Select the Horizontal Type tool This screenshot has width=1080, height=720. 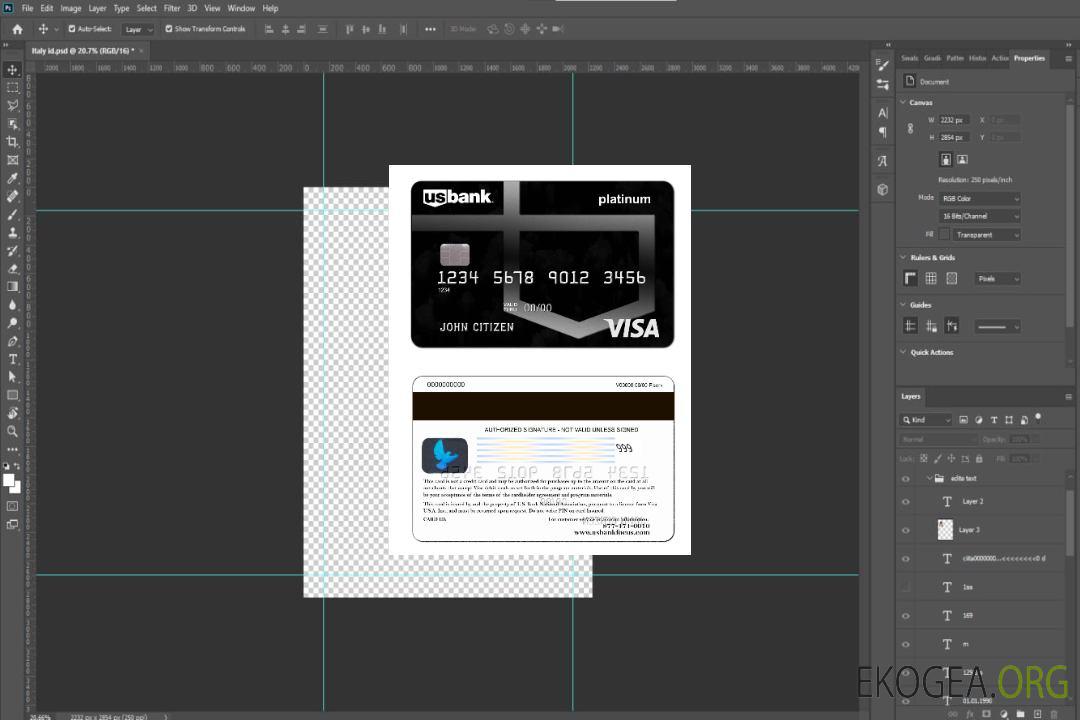(12, 359)
